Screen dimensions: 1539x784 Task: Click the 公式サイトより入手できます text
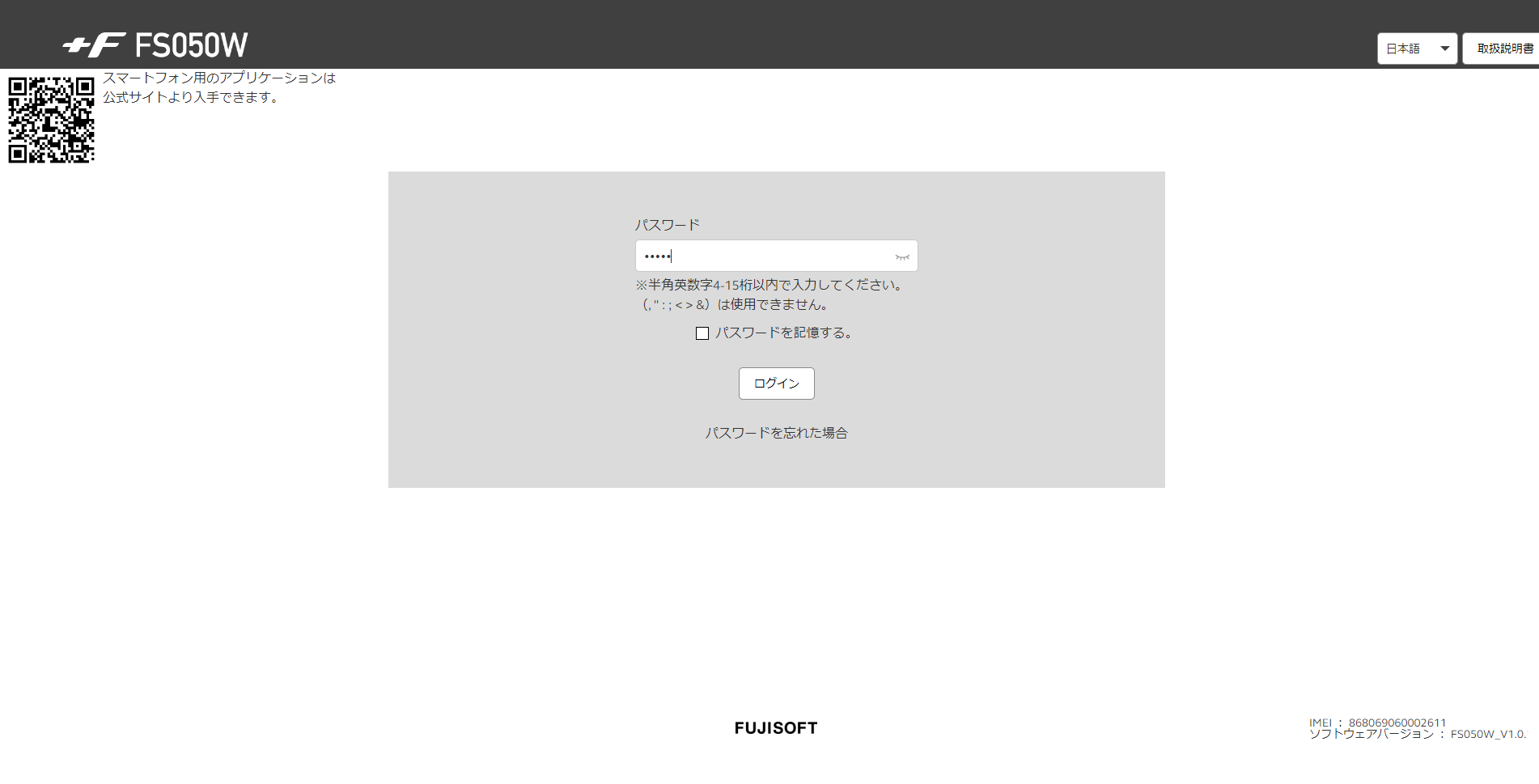click(191, 97)
